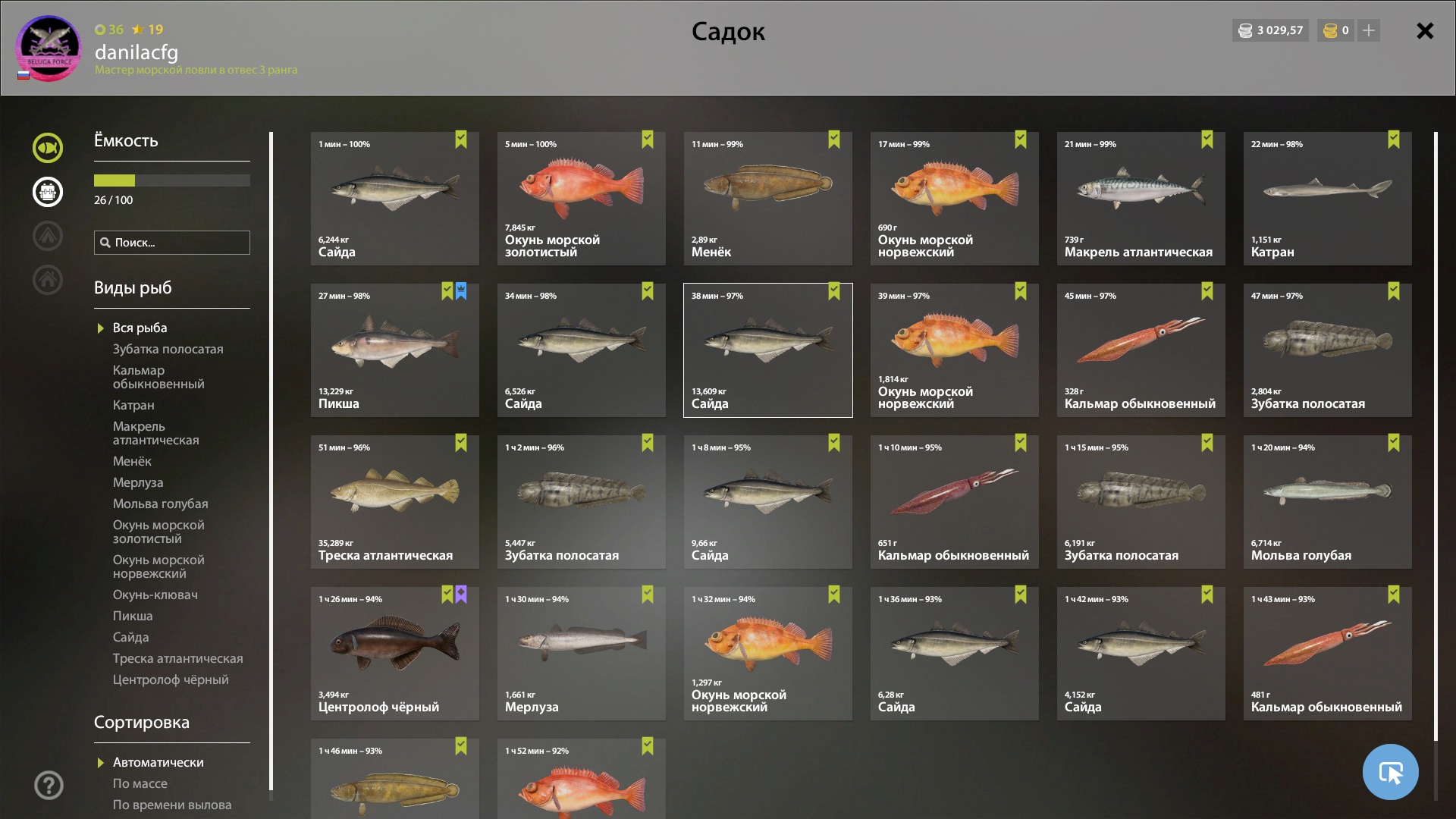
Task: Toggle blue trophy marker on Пикша card
Action: pyautogui.click(x=461, y=291)
